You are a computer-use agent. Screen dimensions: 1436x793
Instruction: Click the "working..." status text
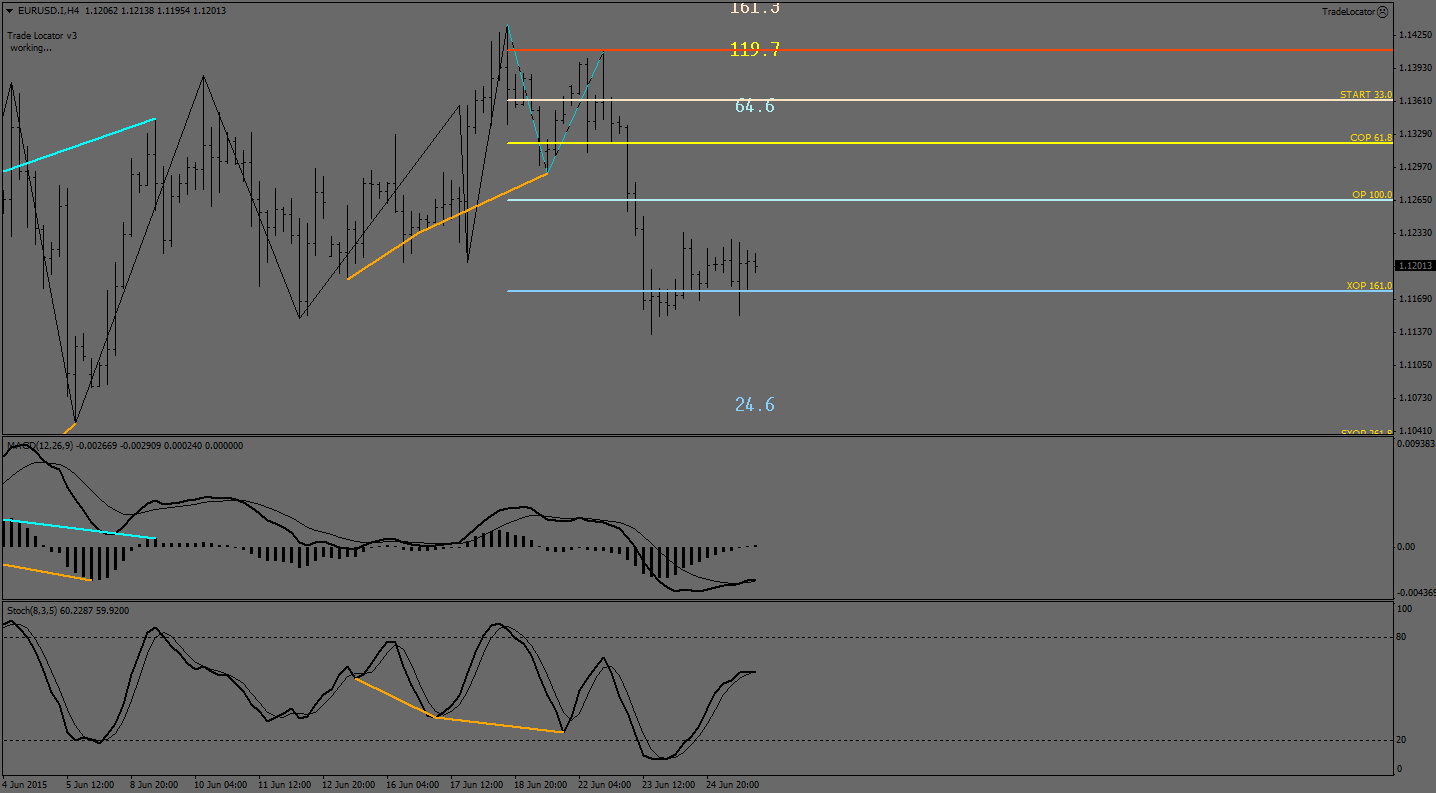tap(31, 47)
